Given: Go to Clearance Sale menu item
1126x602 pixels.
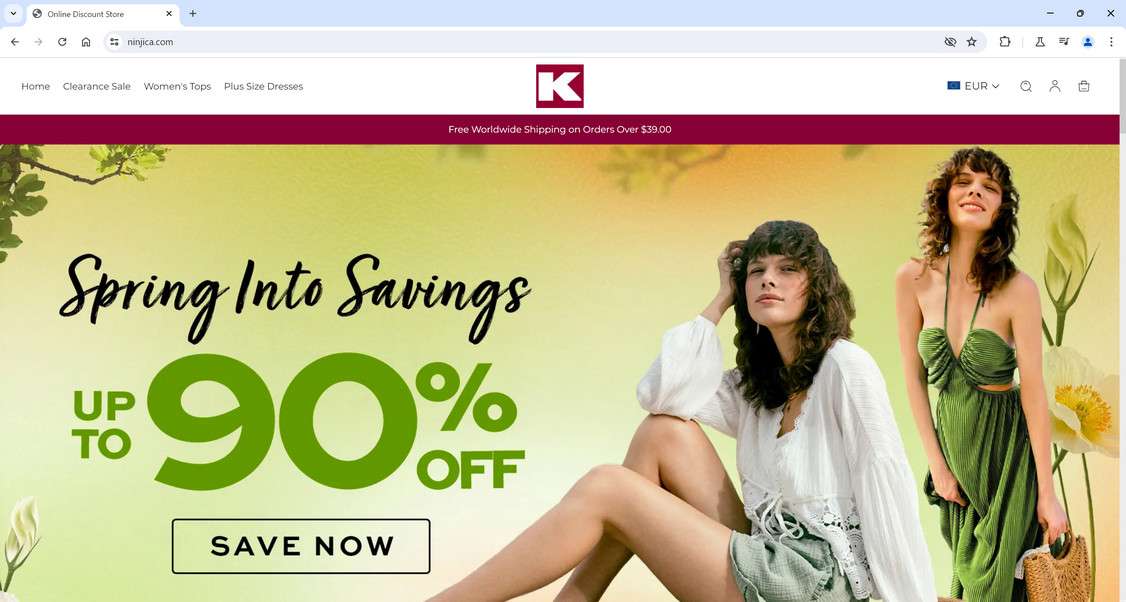Looking at the screenshot, I should (x=97, y=86).
